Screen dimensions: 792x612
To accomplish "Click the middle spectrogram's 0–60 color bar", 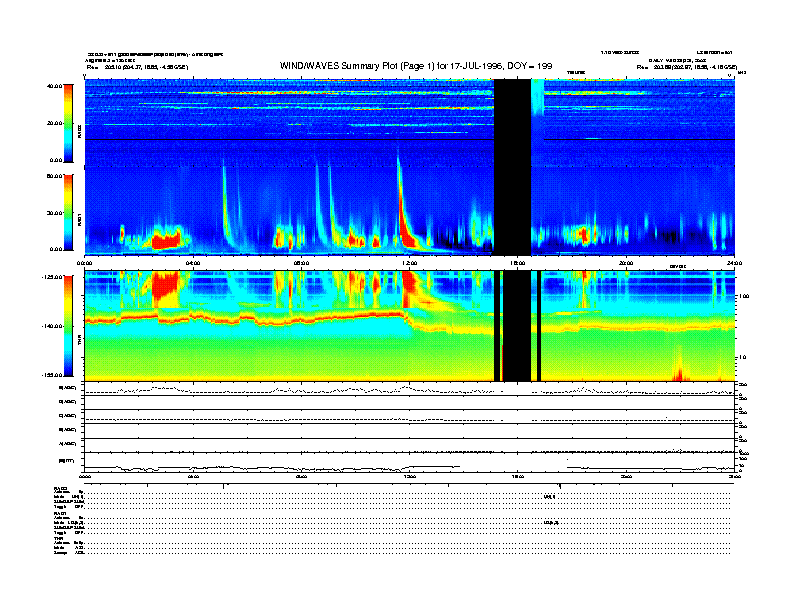I will (68, 213).
